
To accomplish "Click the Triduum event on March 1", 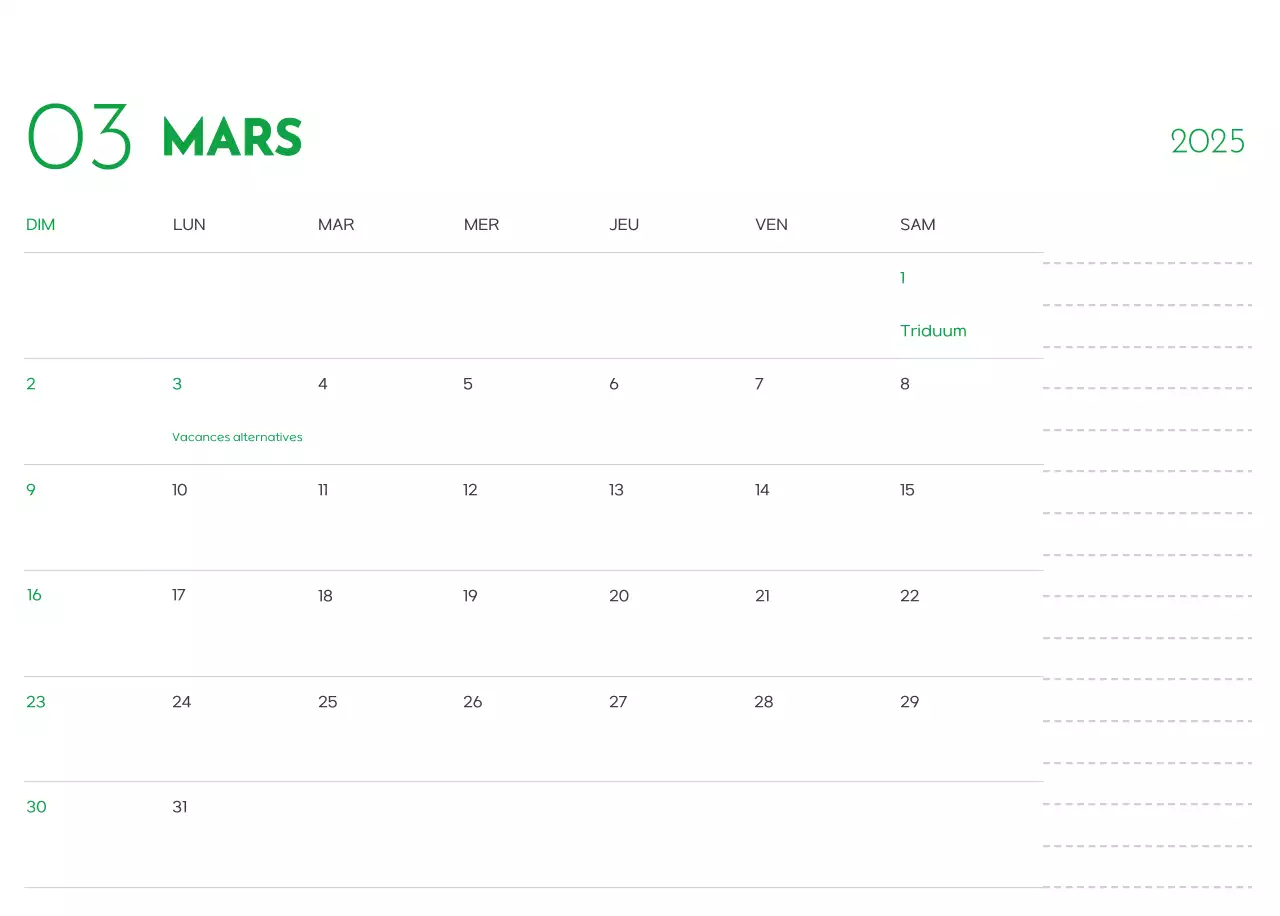I will click(932, 331).
